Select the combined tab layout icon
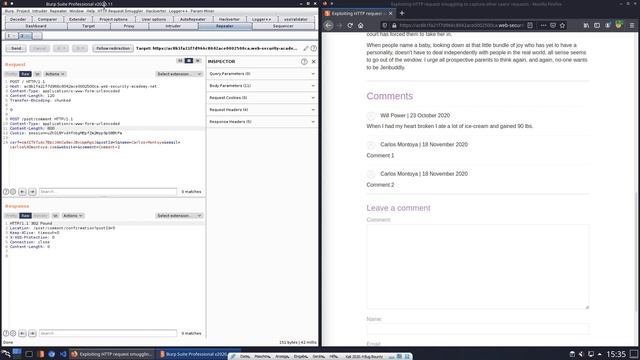 coord(198,61)
